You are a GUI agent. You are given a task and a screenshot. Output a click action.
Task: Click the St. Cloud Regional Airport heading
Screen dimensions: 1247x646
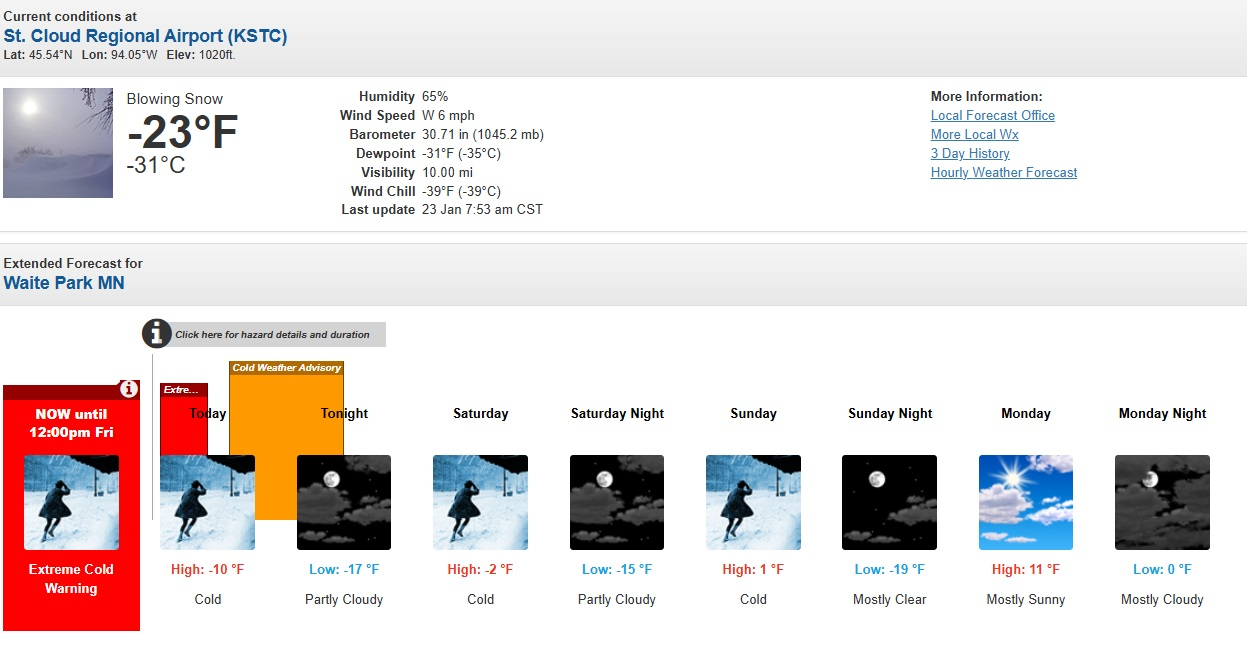click(x=145, y=36)
